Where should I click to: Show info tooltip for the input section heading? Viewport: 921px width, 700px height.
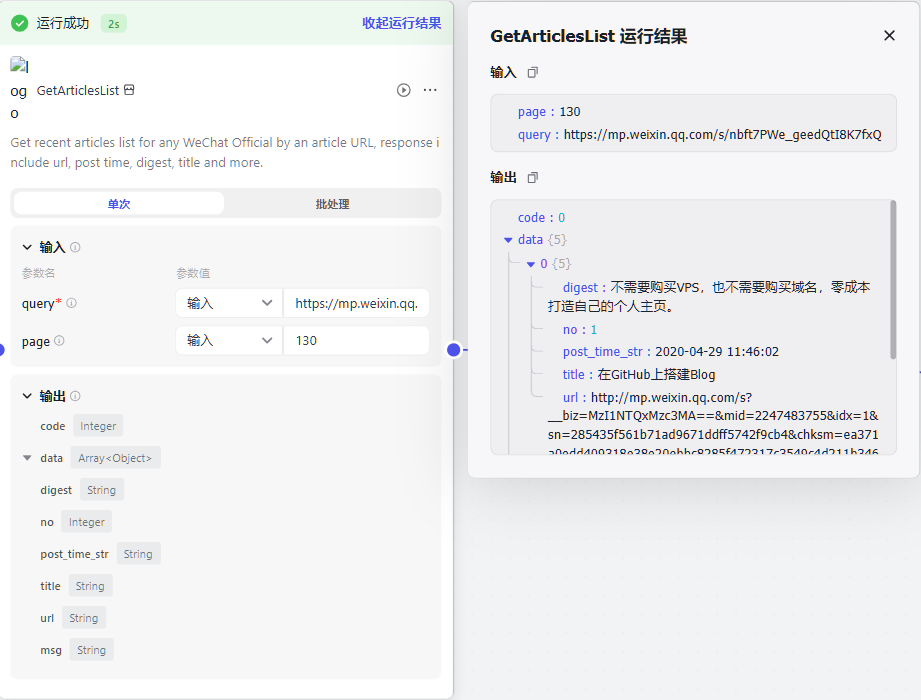pyautogui.click(x=75, y=247)
